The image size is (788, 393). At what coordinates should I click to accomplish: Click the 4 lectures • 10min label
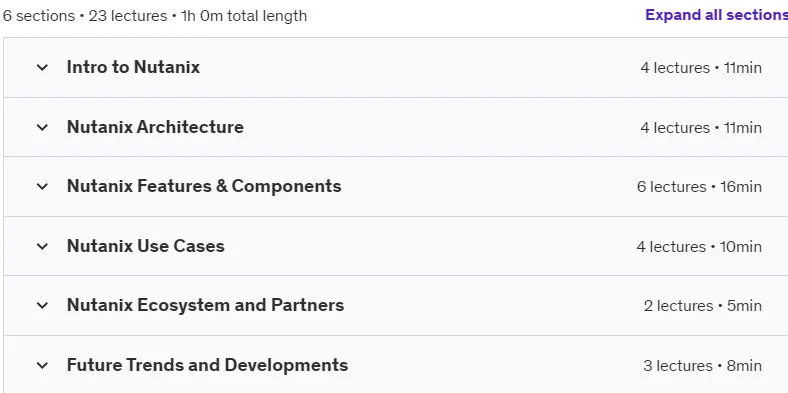click(699, 247)
